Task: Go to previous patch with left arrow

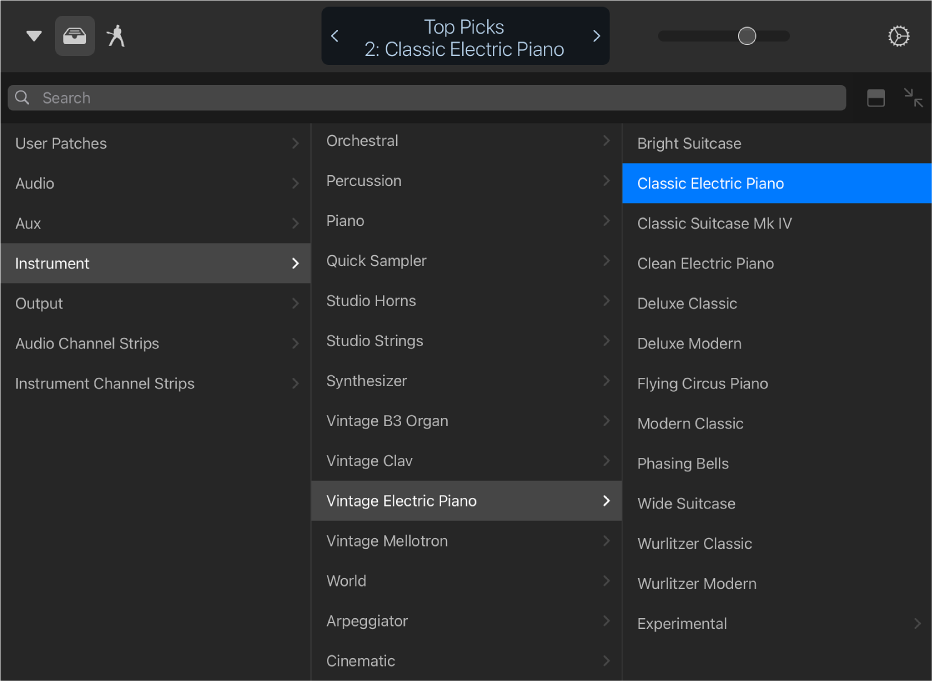Action: click(335, 36)
